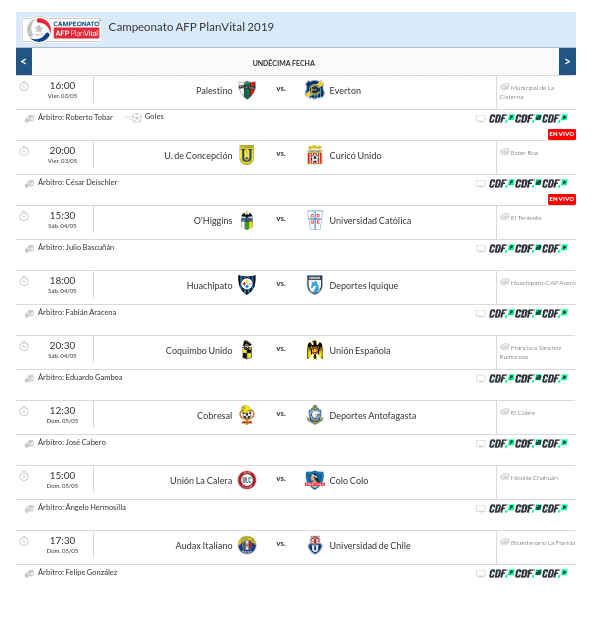Screen dimensions: 600x630
Task: Click the UNDÉCIMA FECHA header
Action: click(x=284, y=63)
